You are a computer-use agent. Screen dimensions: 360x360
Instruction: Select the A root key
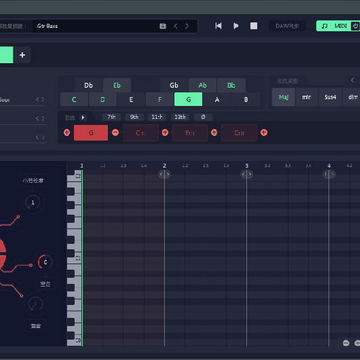click(217, 99)
